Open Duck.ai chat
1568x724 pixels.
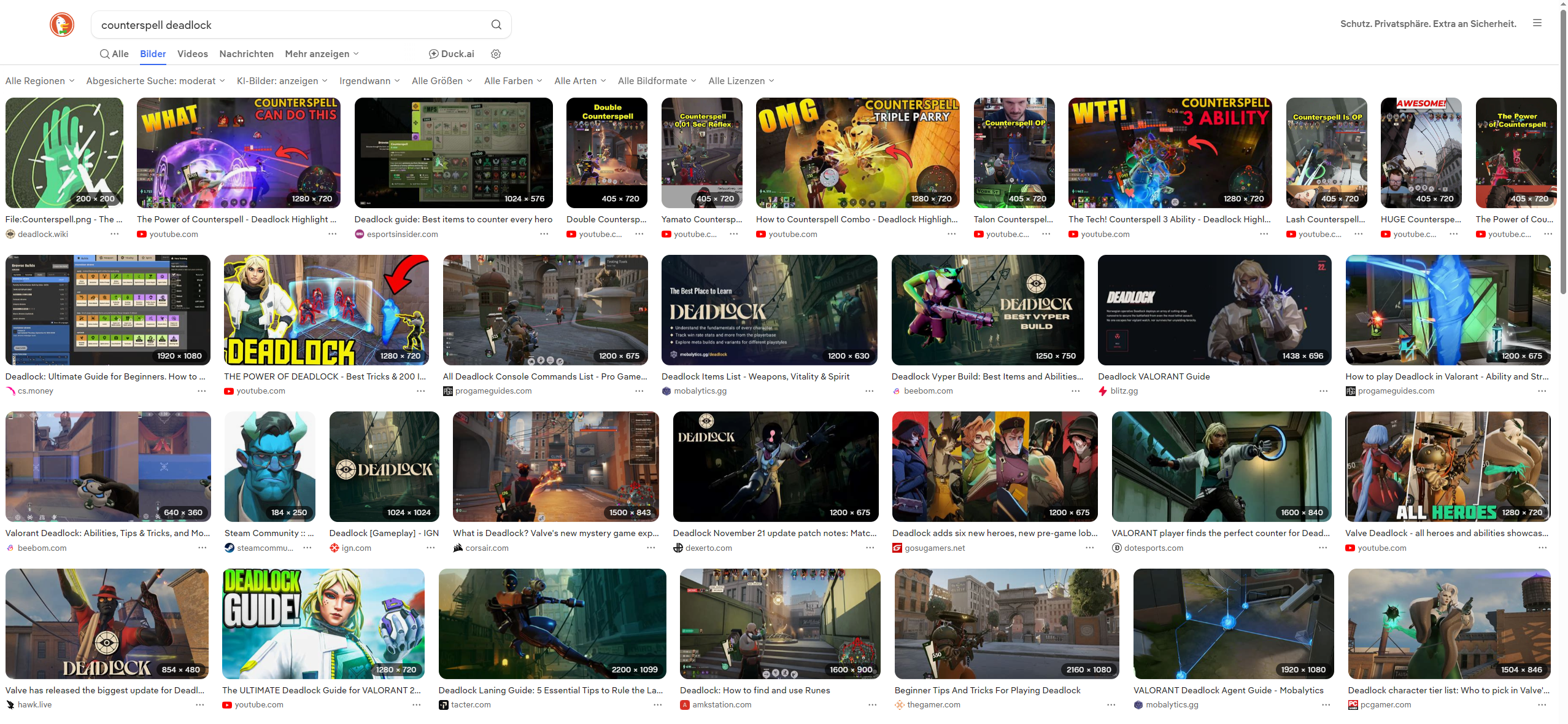pyautogui.click(x=451, y=54)
